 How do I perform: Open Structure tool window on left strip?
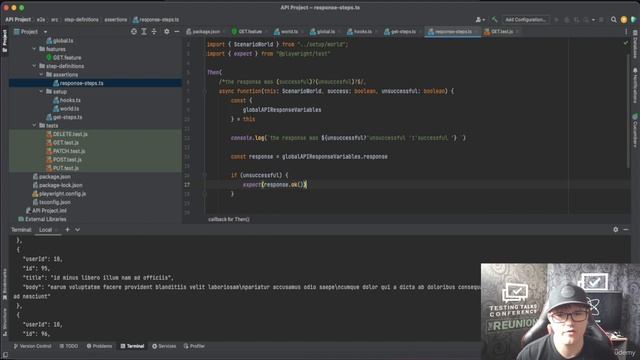point(5,322)
